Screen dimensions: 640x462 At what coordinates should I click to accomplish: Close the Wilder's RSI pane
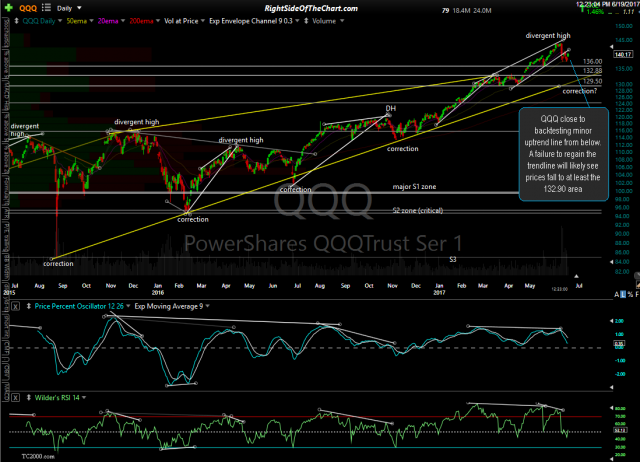15,398
